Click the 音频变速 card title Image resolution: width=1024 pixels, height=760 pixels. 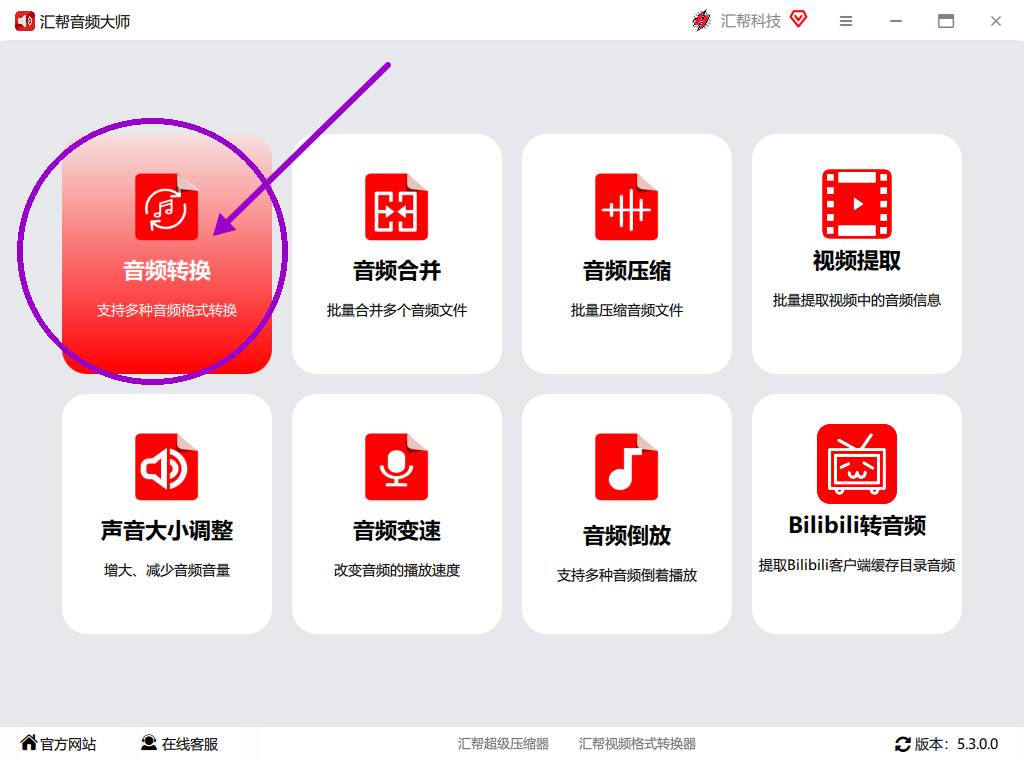[396, 530]
